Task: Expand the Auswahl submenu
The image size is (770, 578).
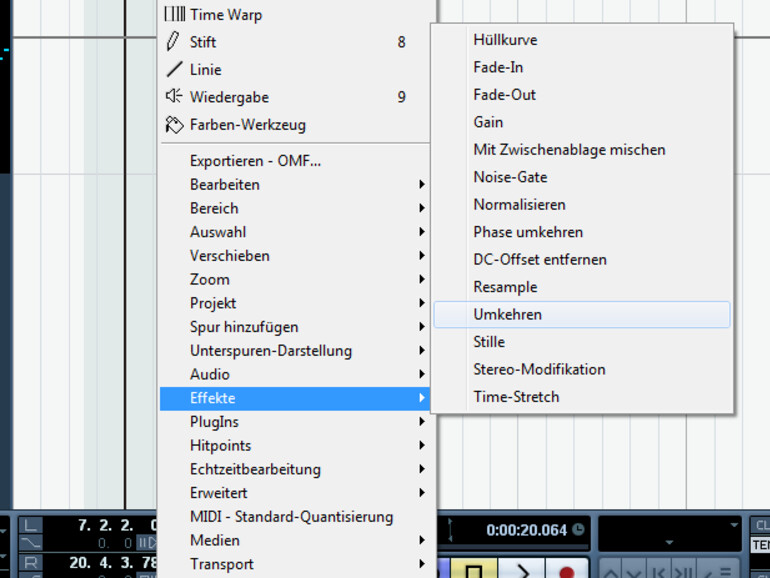Action: tap(295, 232)
